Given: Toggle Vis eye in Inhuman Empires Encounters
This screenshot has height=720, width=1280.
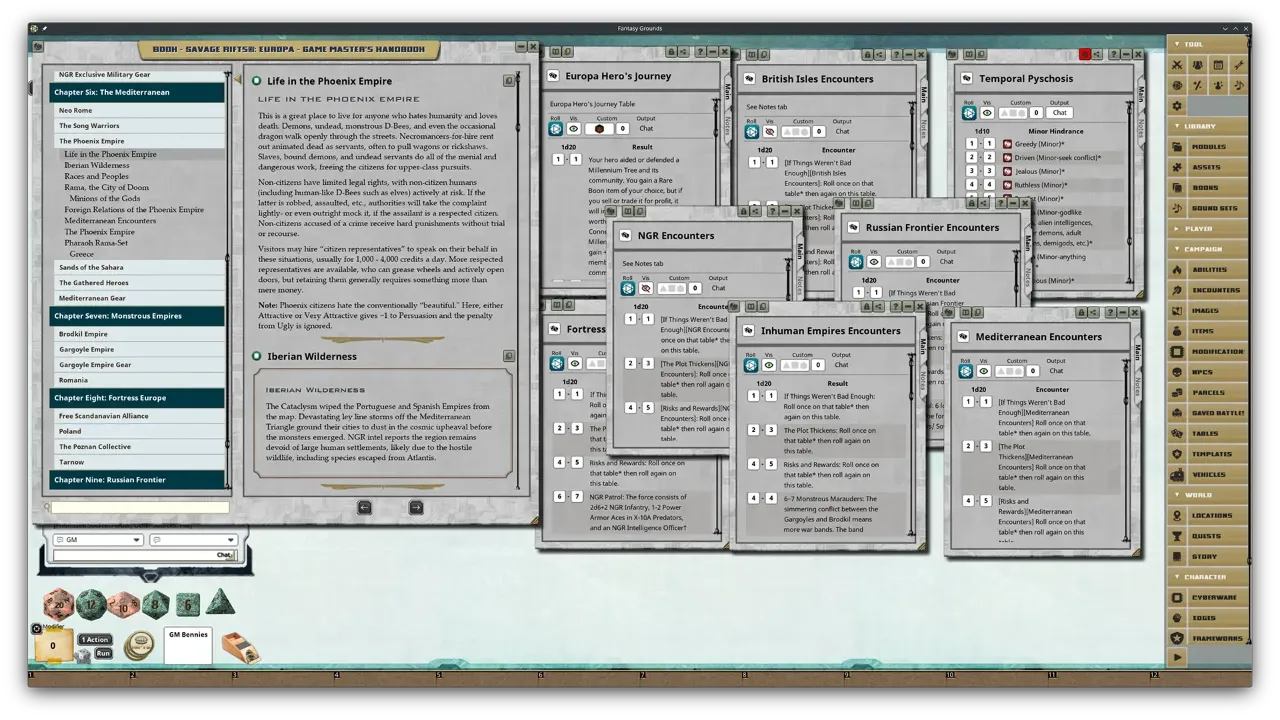Looking at the screenshot, I should coord(769,365).
